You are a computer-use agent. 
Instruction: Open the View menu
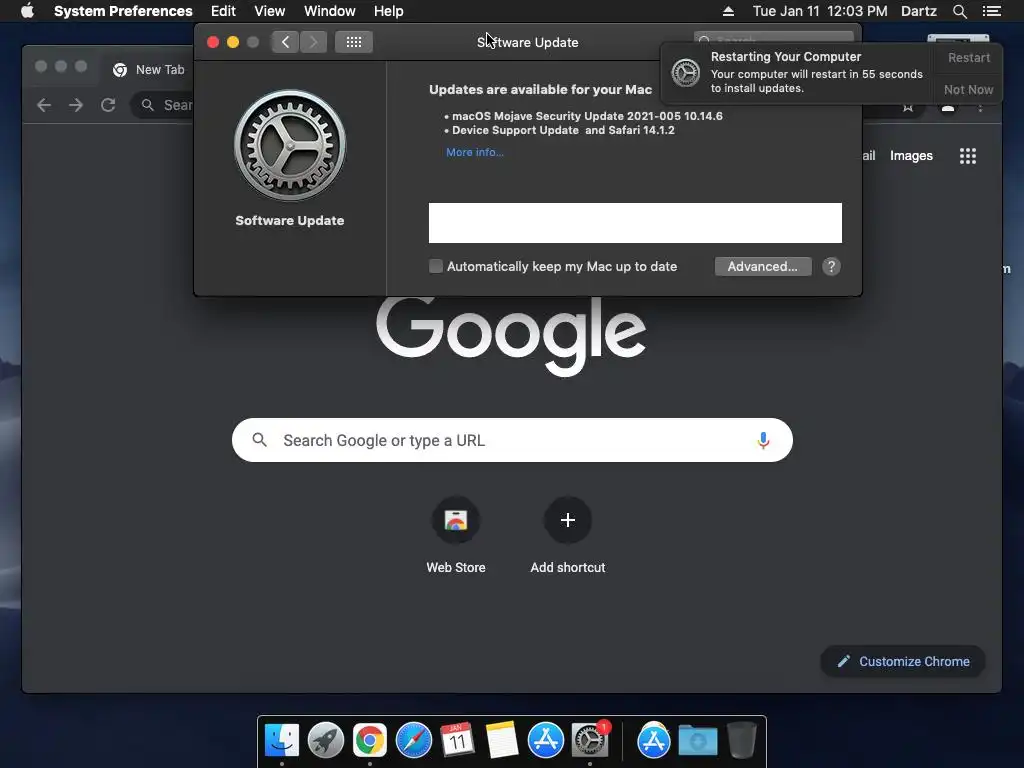[x=269, y=11]
